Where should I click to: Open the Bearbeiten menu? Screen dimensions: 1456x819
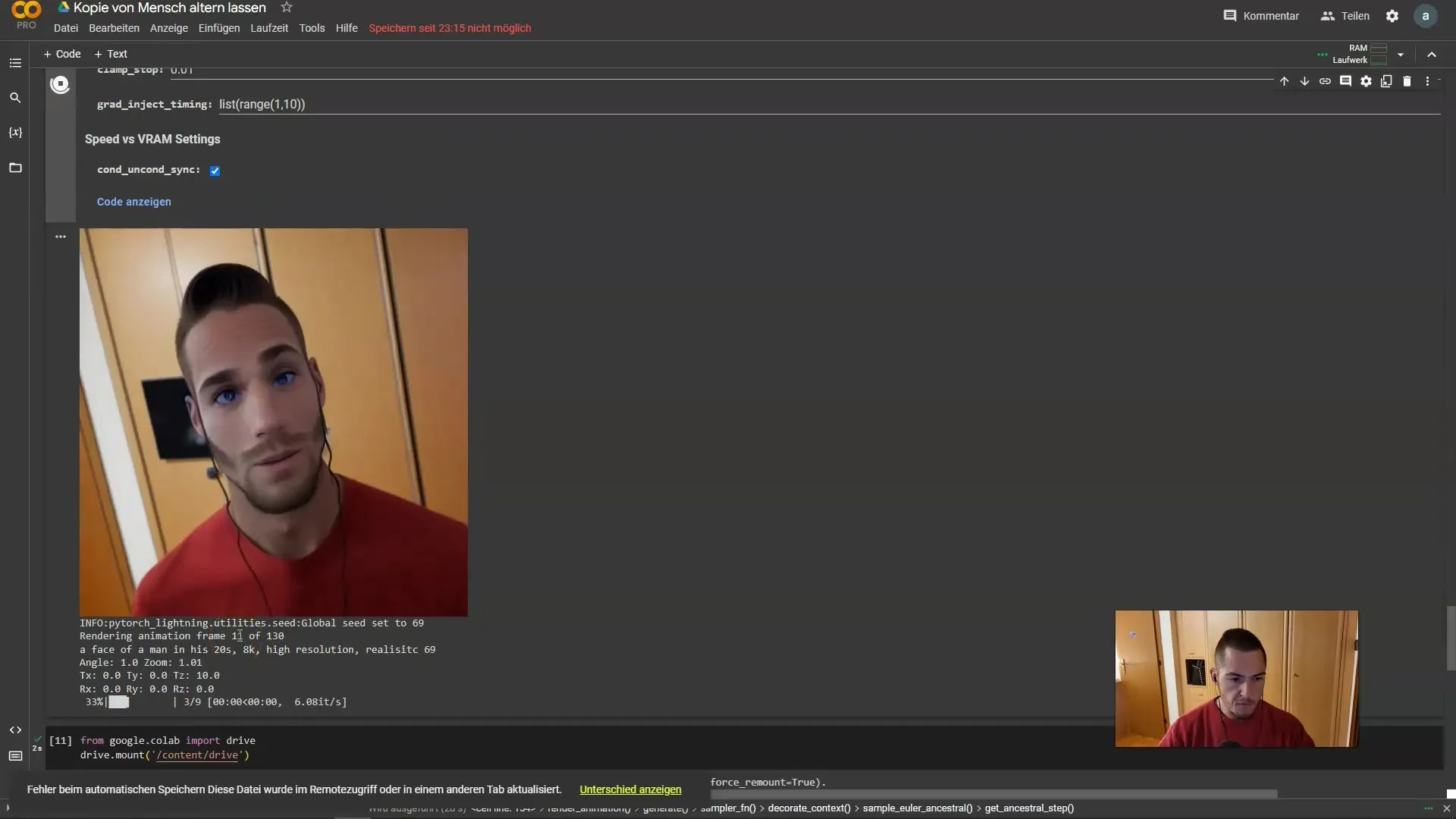tap(114, 28)
